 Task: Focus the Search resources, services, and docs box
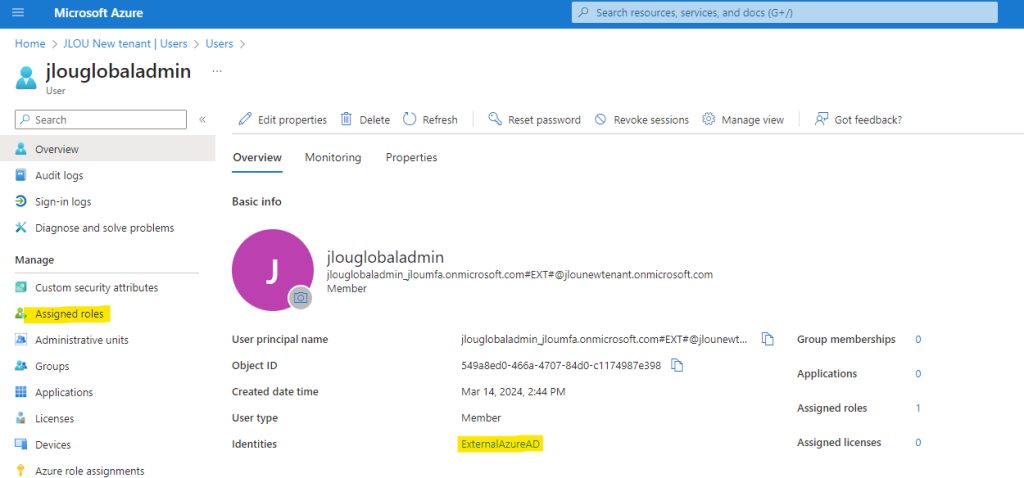tap(784, 12)
